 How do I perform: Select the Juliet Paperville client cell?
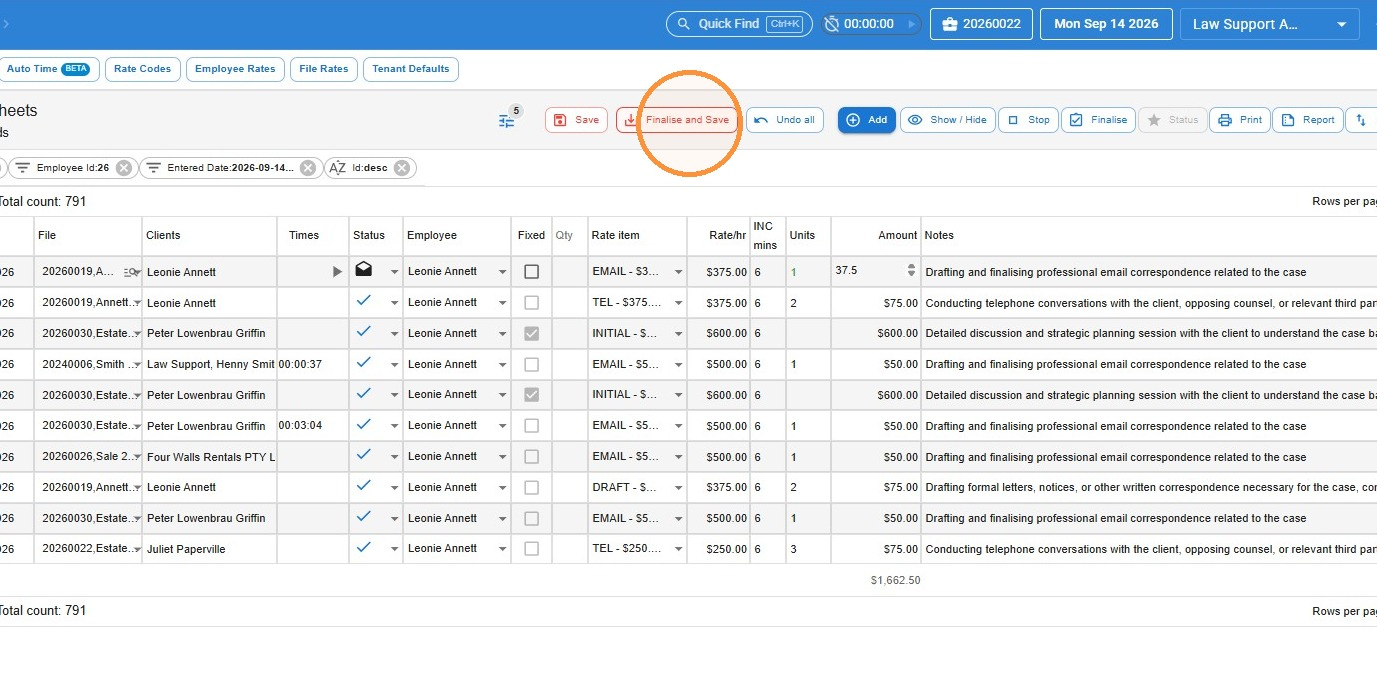pyautogui.click(x=209, y=549)
